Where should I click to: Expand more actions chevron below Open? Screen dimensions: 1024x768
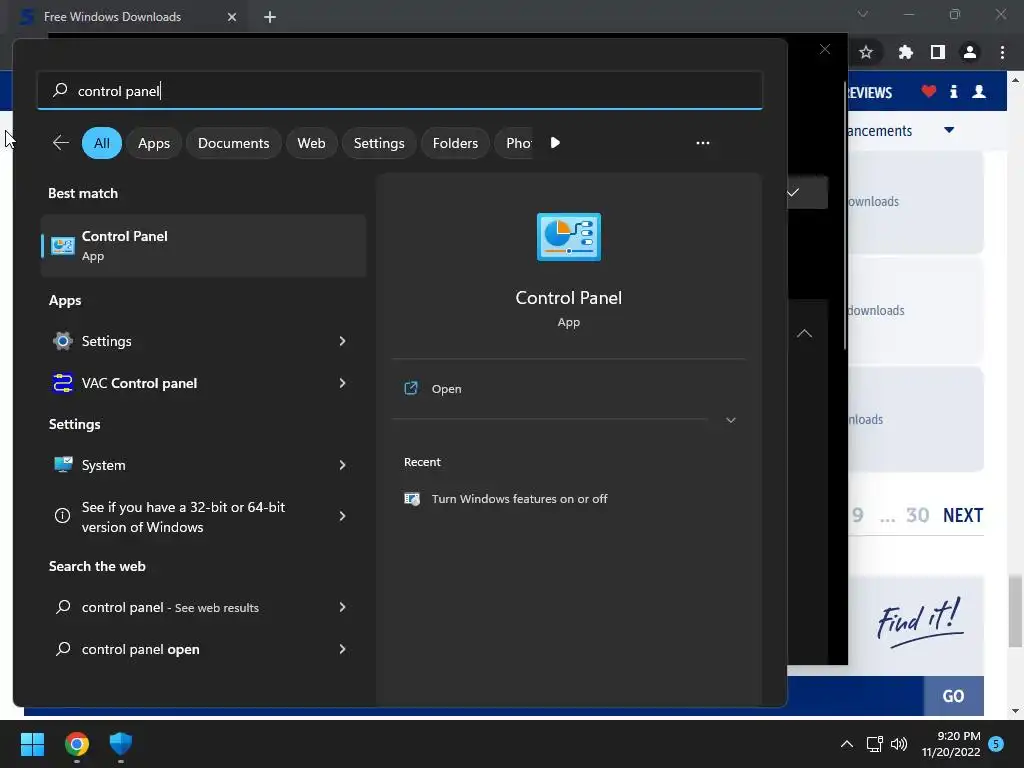click(731, 420)
